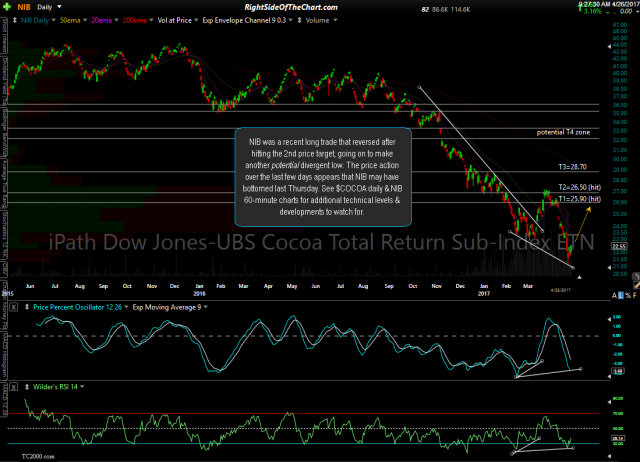Click the Volume indicator label
Viewport: 640px width, 462px height.
click(317, 20)
